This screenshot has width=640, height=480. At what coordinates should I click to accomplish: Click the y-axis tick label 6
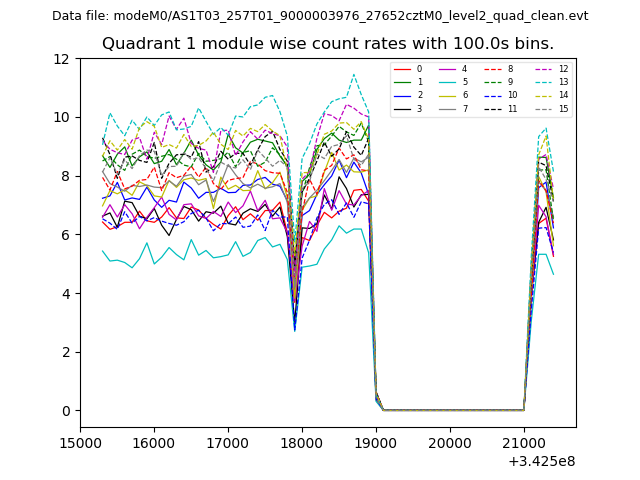coord(64,235)
